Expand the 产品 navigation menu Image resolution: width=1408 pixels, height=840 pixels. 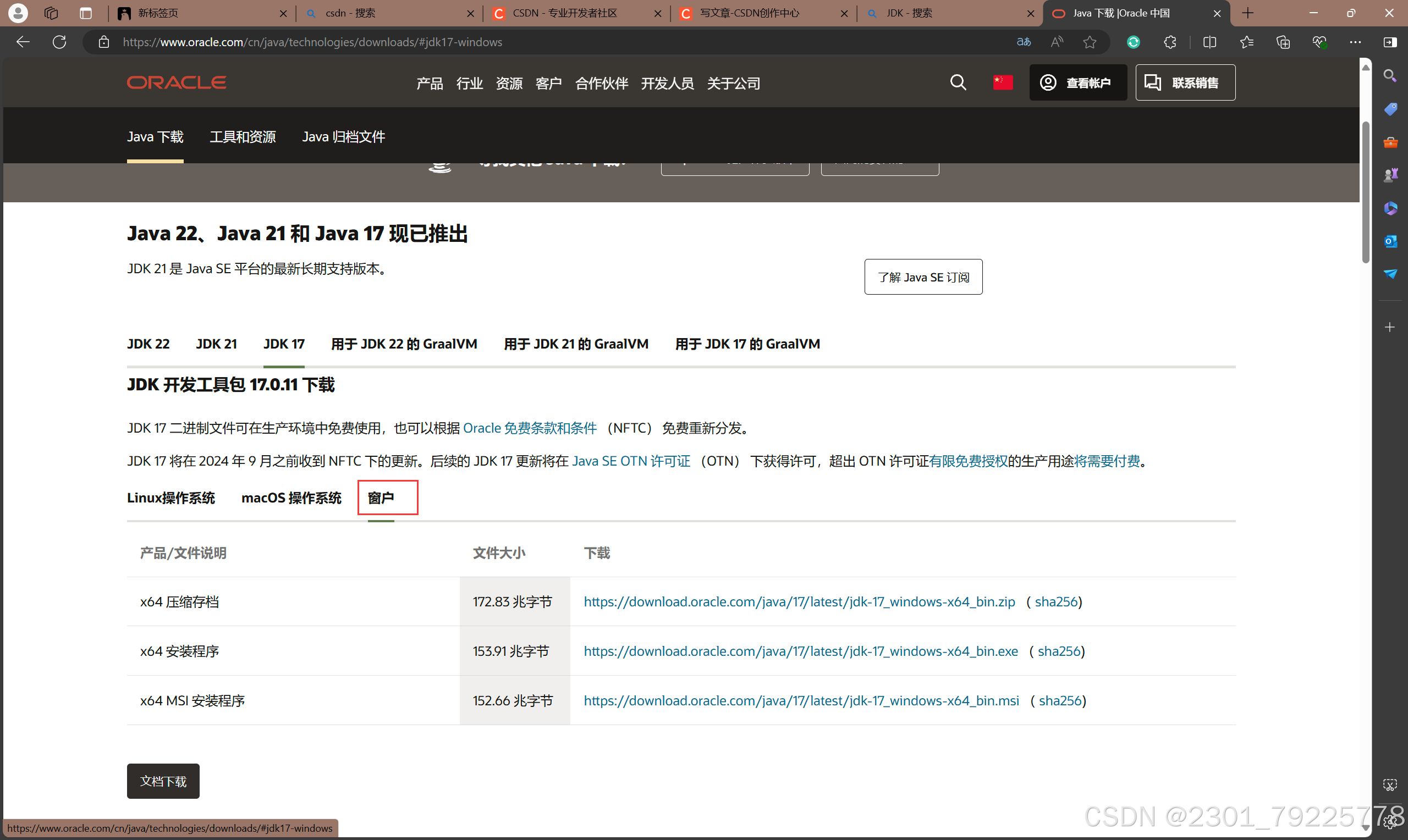[429, 83]
